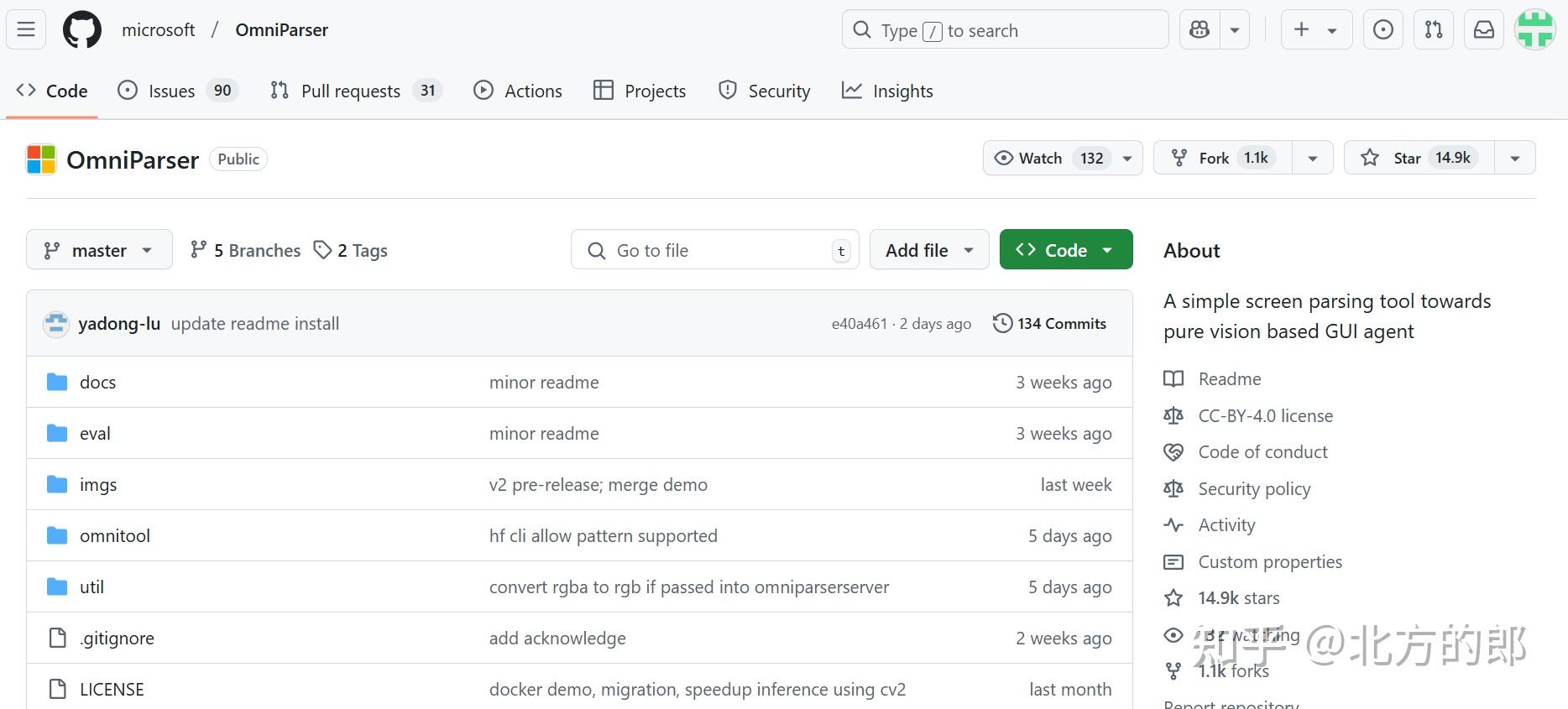Expand the green Code dropdown
1568x709 pixels.
pyautogui.click(x=1065, y=250)
